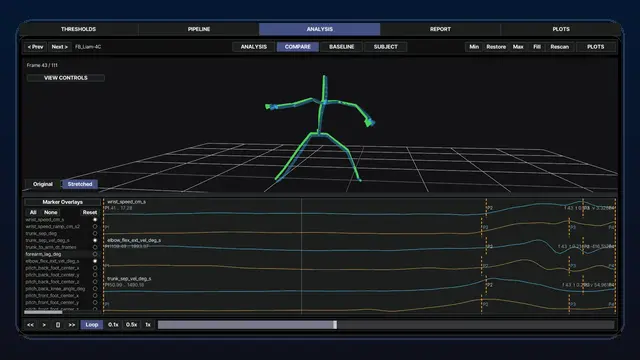Image resolution: width=640 pixels, height=360 pixels.
Task: Switch skeleton view to Stretched
Action: [80, 184]
